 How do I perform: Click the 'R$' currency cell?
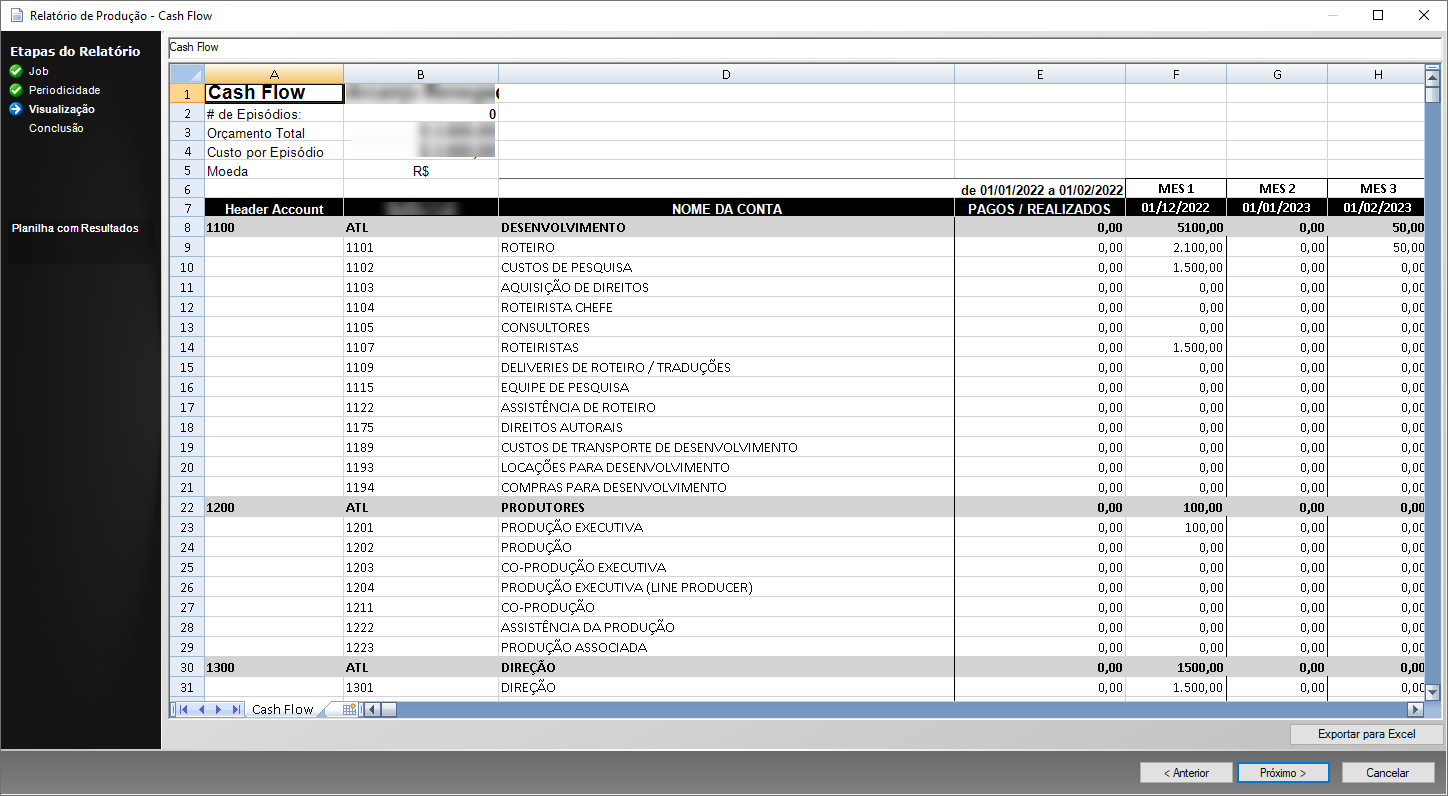[420, 171]
